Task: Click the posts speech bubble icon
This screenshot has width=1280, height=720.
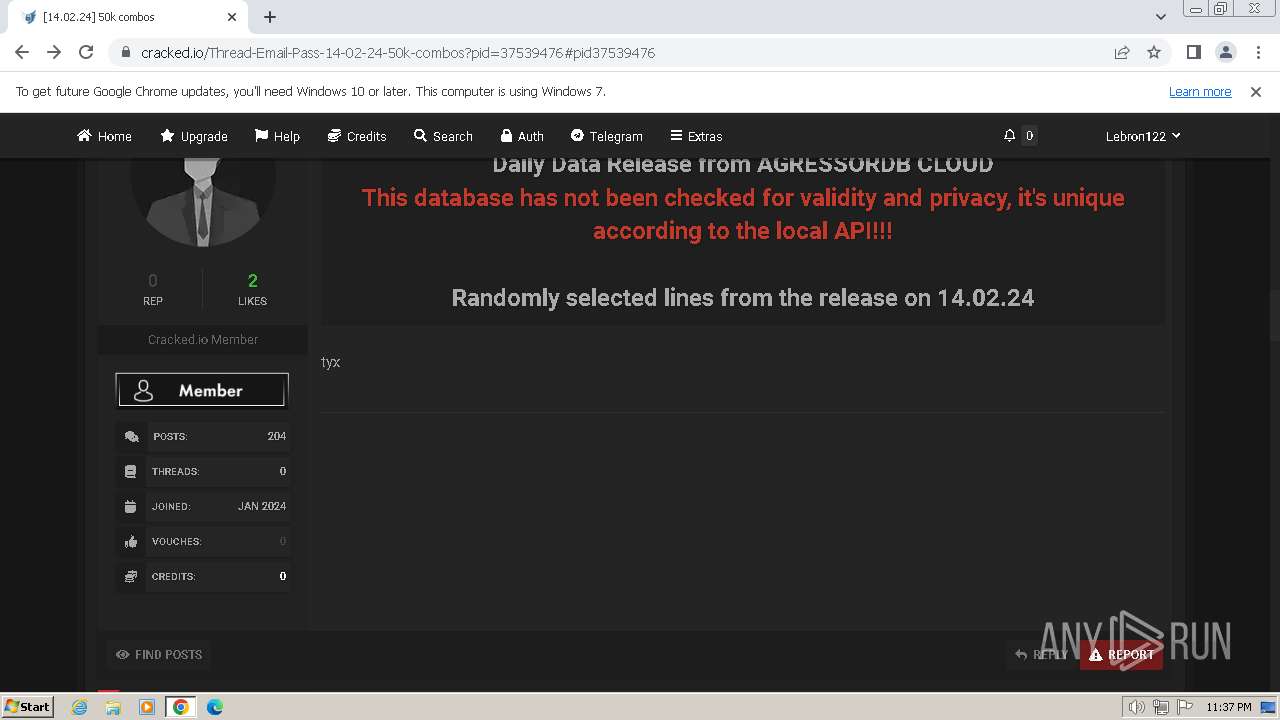Action: (130, 436)
